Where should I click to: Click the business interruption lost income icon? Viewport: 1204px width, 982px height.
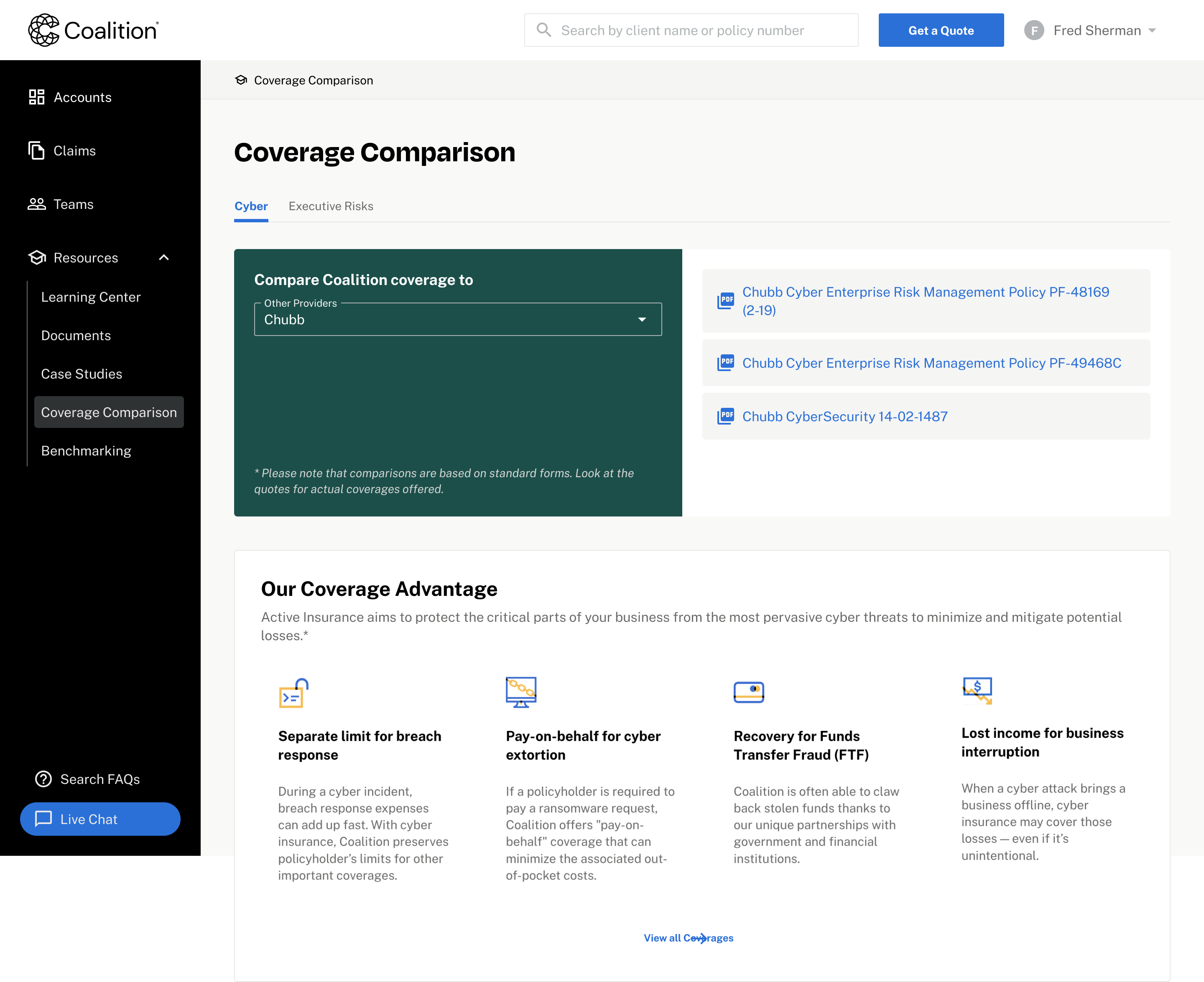(x=977, y=691)
